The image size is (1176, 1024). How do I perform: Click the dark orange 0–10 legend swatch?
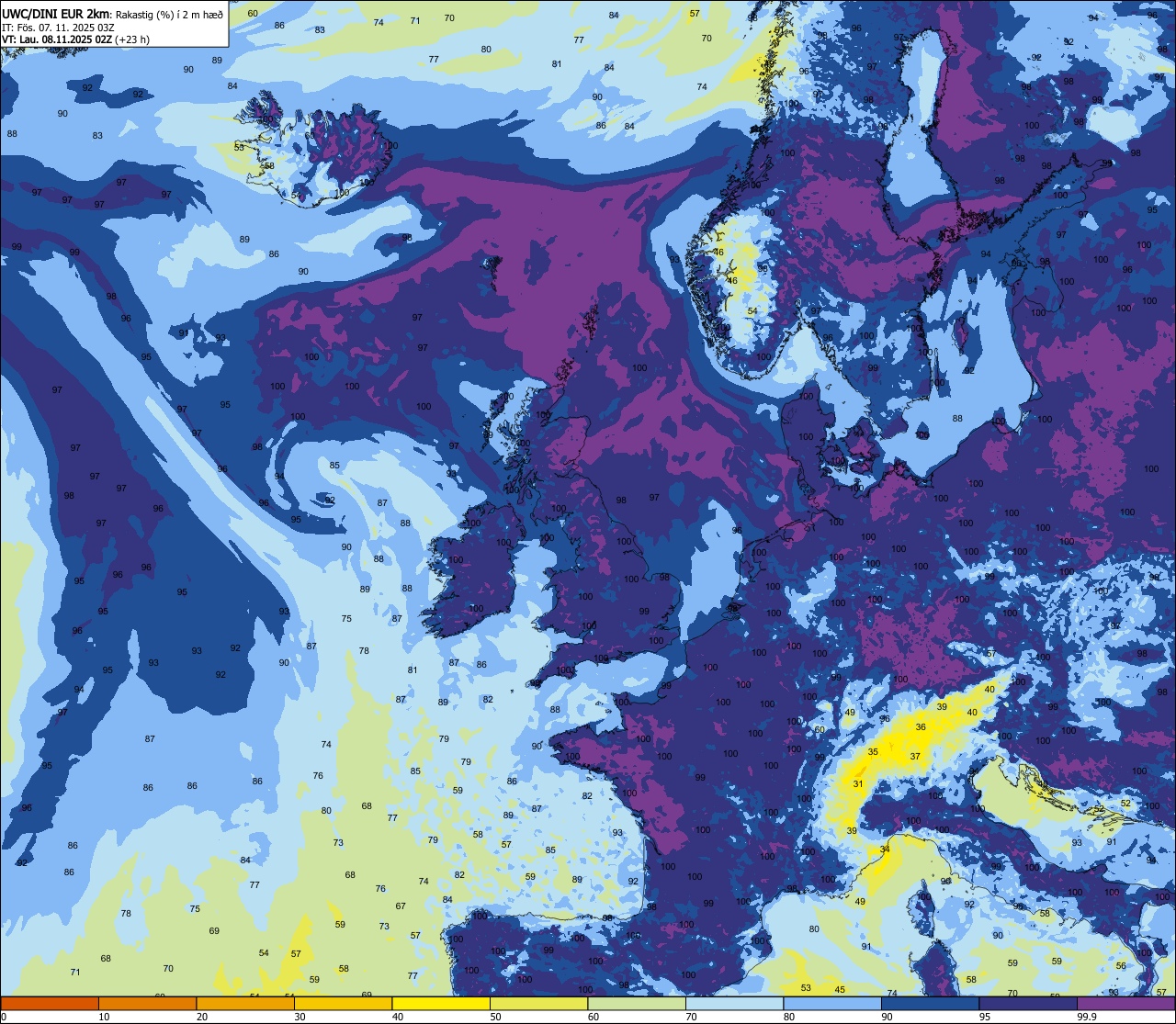(x=50, y=1003)
